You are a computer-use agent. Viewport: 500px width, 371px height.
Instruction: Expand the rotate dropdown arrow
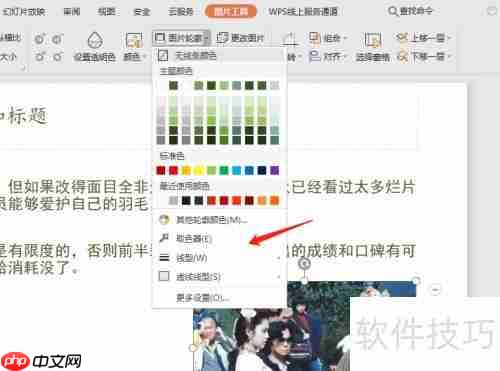300,57
